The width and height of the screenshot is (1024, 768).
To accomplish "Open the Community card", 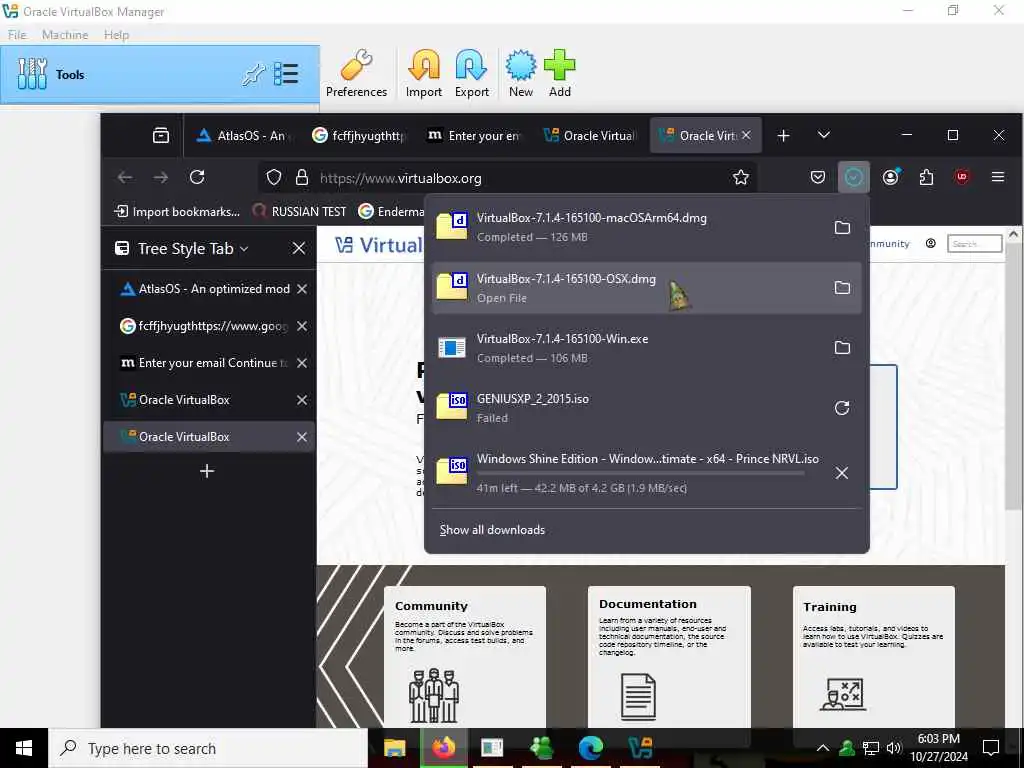I will [465, 656].
